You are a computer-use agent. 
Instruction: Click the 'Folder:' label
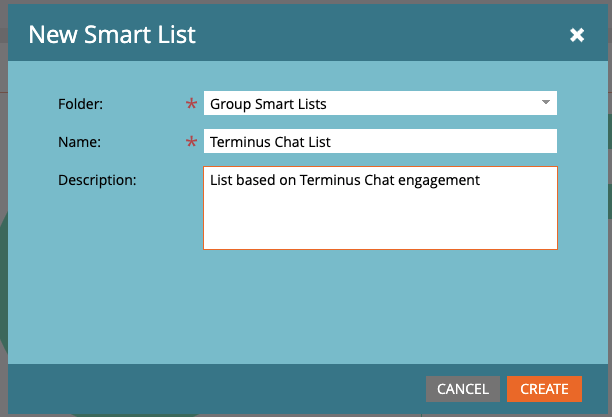(x=80, y=104)
